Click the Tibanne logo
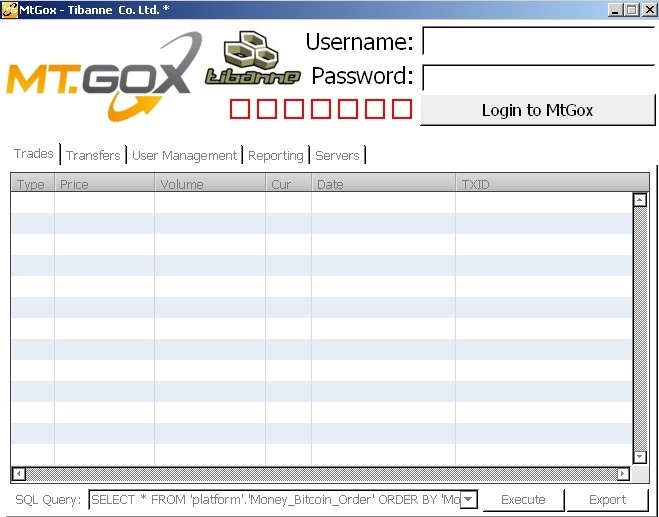 (253, 58)
